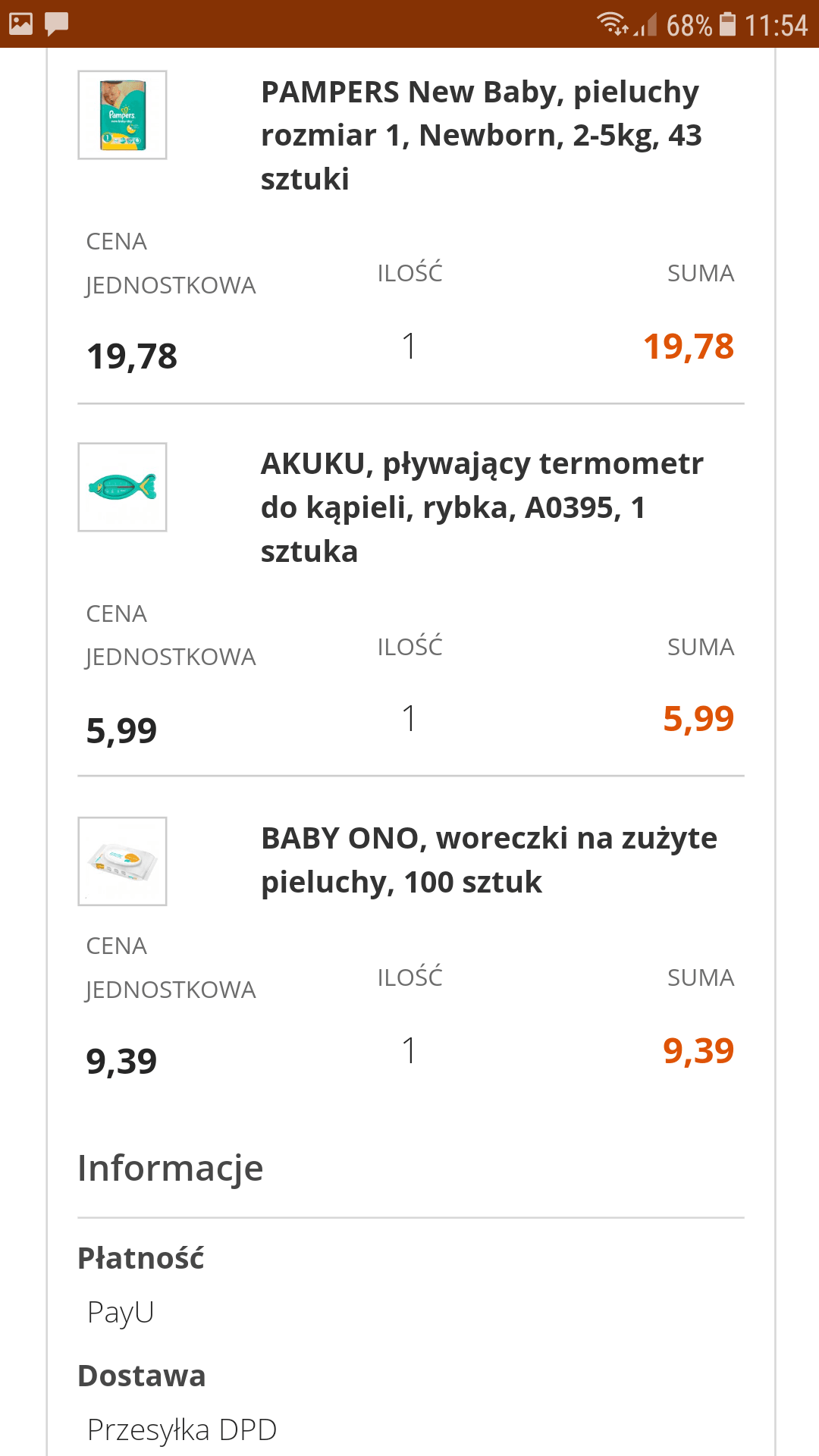The height and width of the screenshot is (1456, 819).
Task: Select the PayU payment text
Action: 121,1312
